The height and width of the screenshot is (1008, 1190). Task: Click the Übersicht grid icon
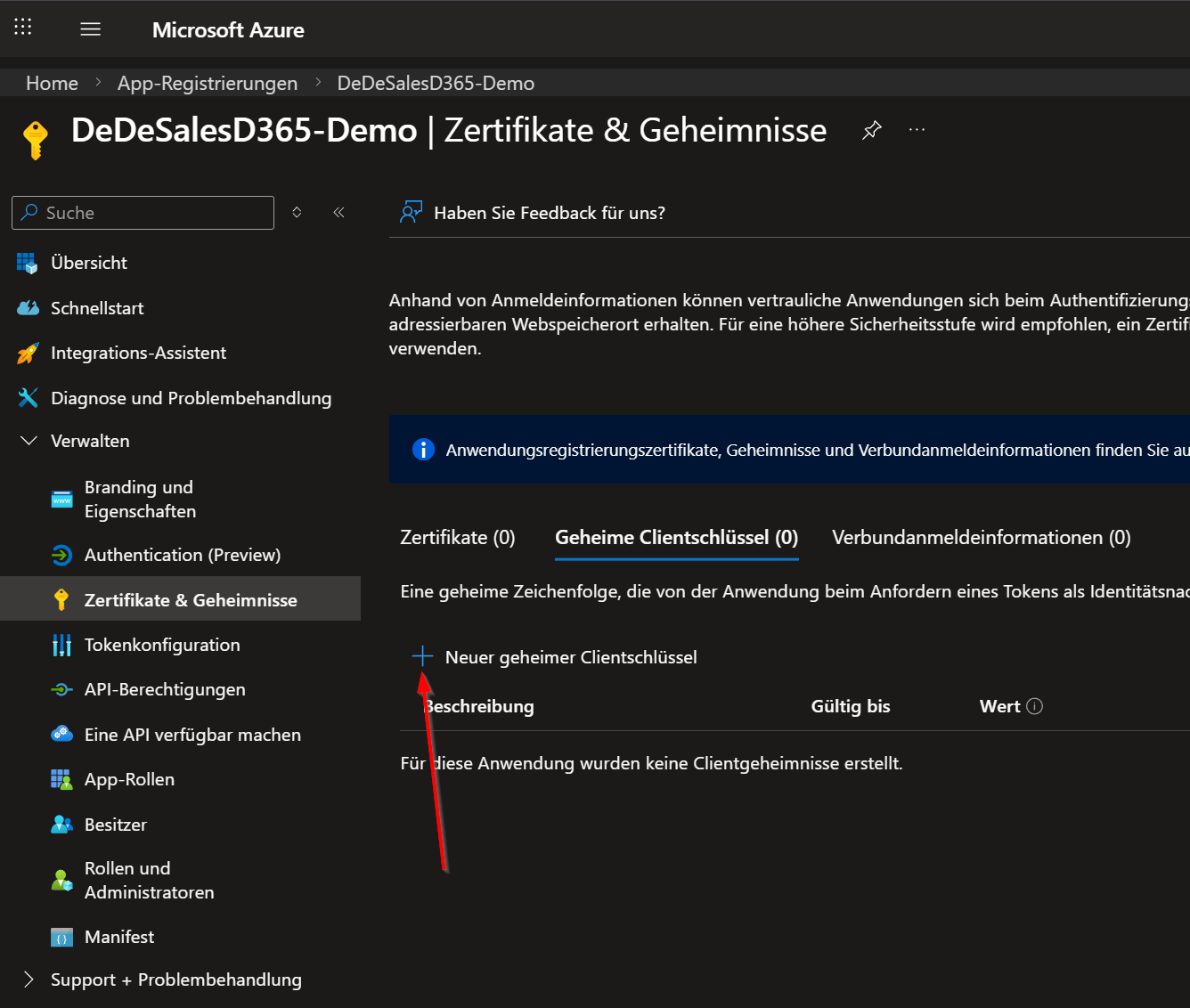[28, 263]
